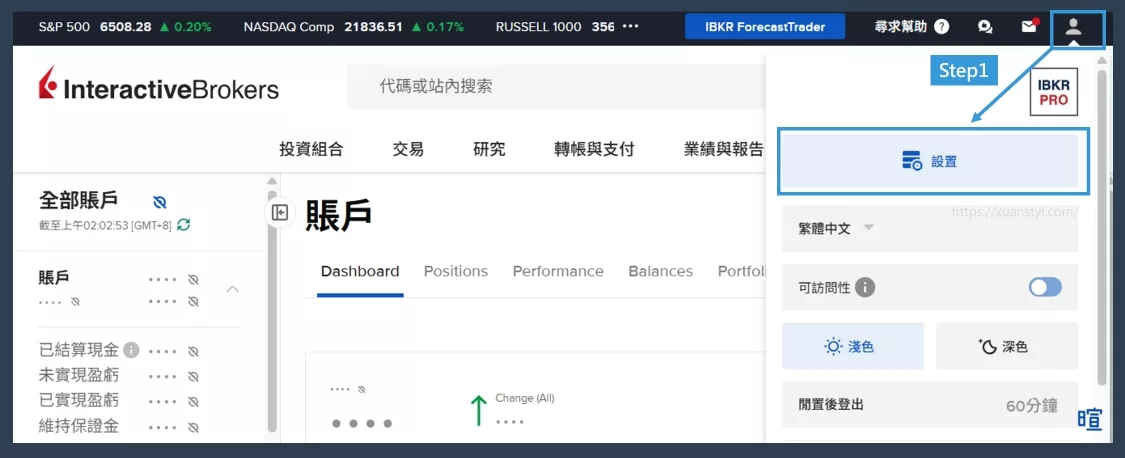Click the 未實現盈虧 label

[x=79, y=375]
